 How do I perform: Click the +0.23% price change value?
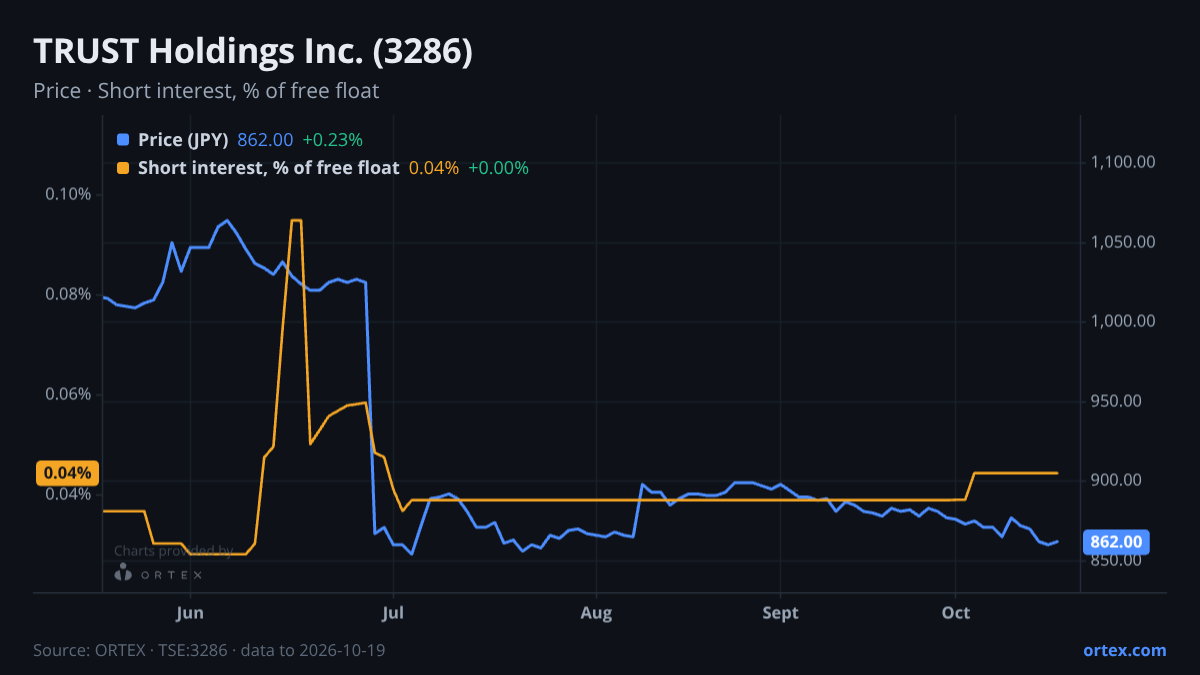pos(333,140)
